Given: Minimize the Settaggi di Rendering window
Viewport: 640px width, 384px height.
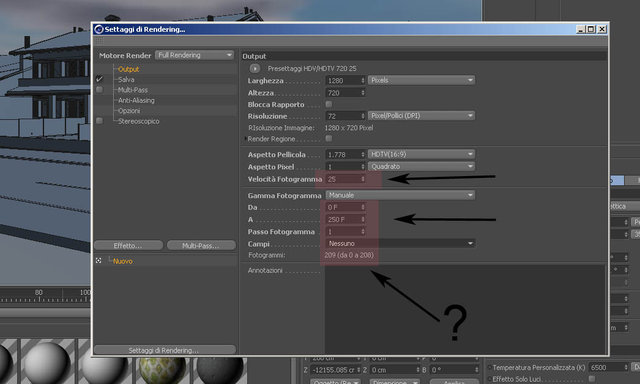Looking at the screenshot, I should [x=581, y=29].
